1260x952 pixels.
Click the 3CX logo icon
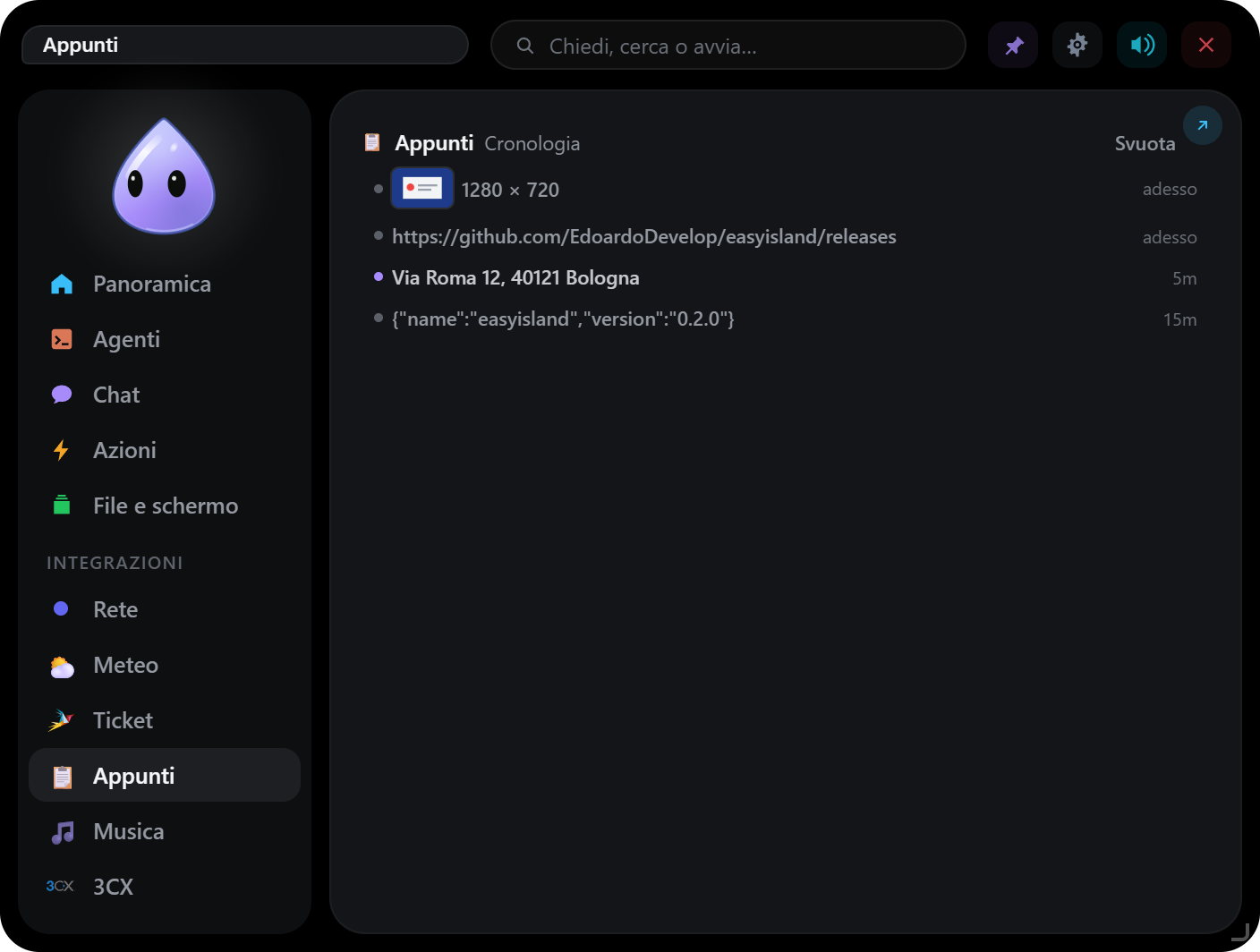(x=60, y=886)
